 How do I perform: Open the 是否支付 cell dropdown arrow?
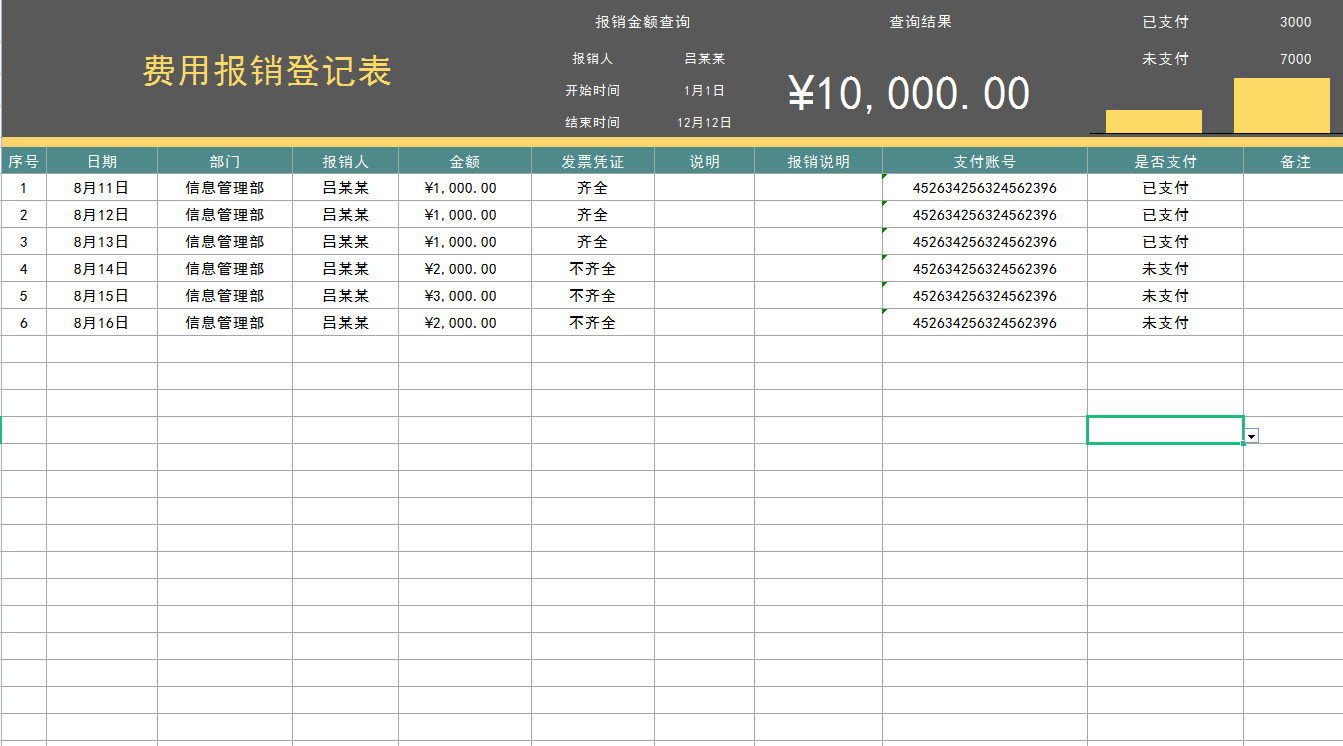pyautogui.click(x=1250, y=434)
